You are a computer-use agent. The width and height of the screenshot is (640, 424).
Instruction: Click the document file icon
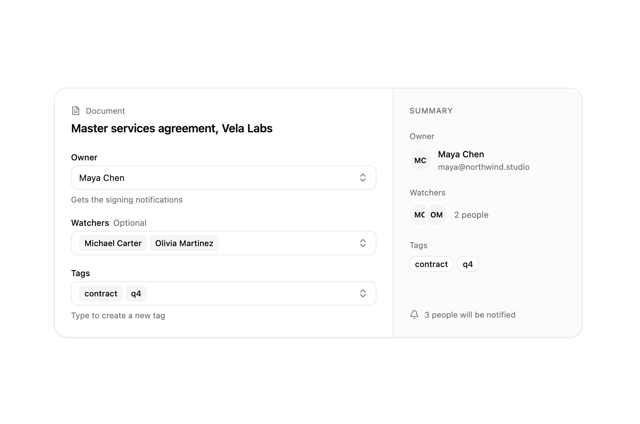tap(76, 111)
